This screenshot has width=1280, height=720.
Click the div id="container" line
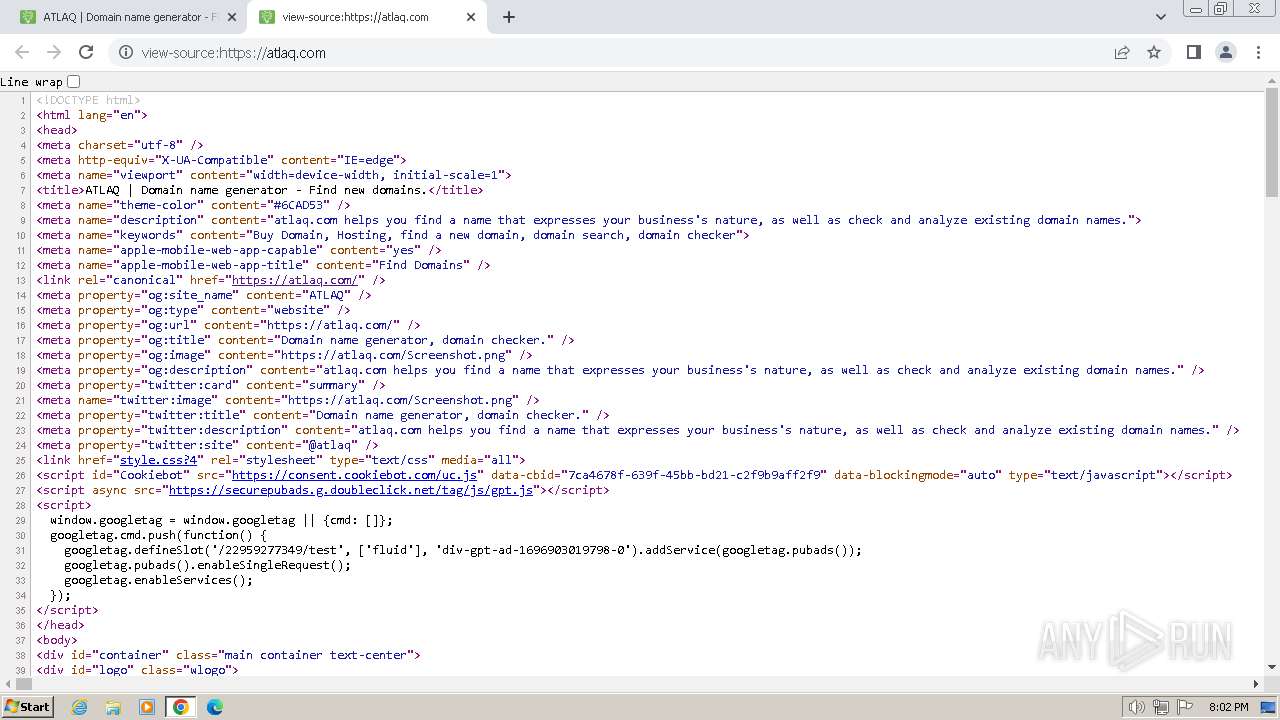click(x=228, y=655)
